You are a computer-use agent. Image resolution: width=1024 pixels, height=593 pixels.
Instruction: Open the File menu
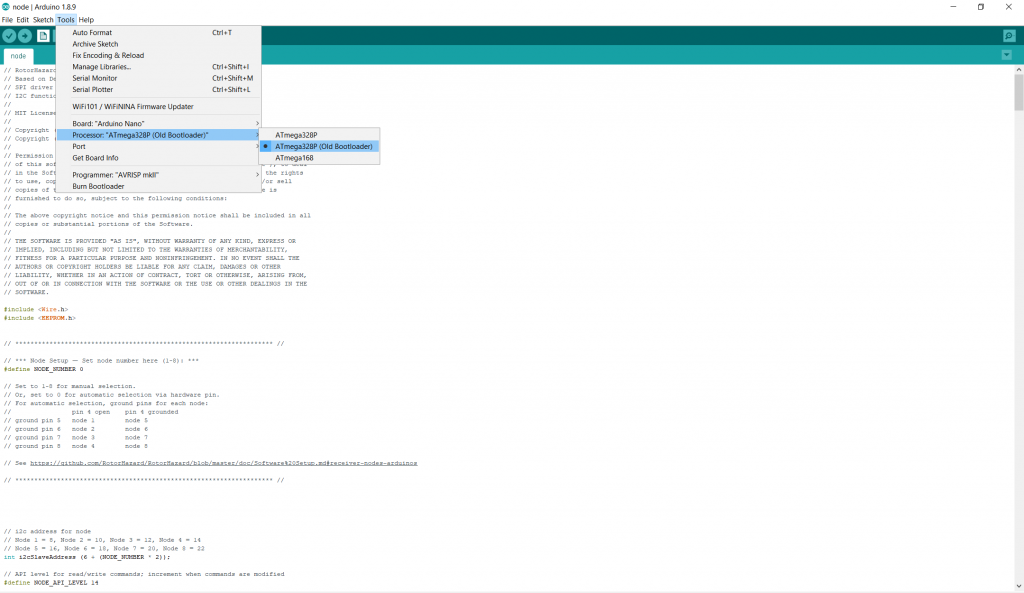(7, 20)
